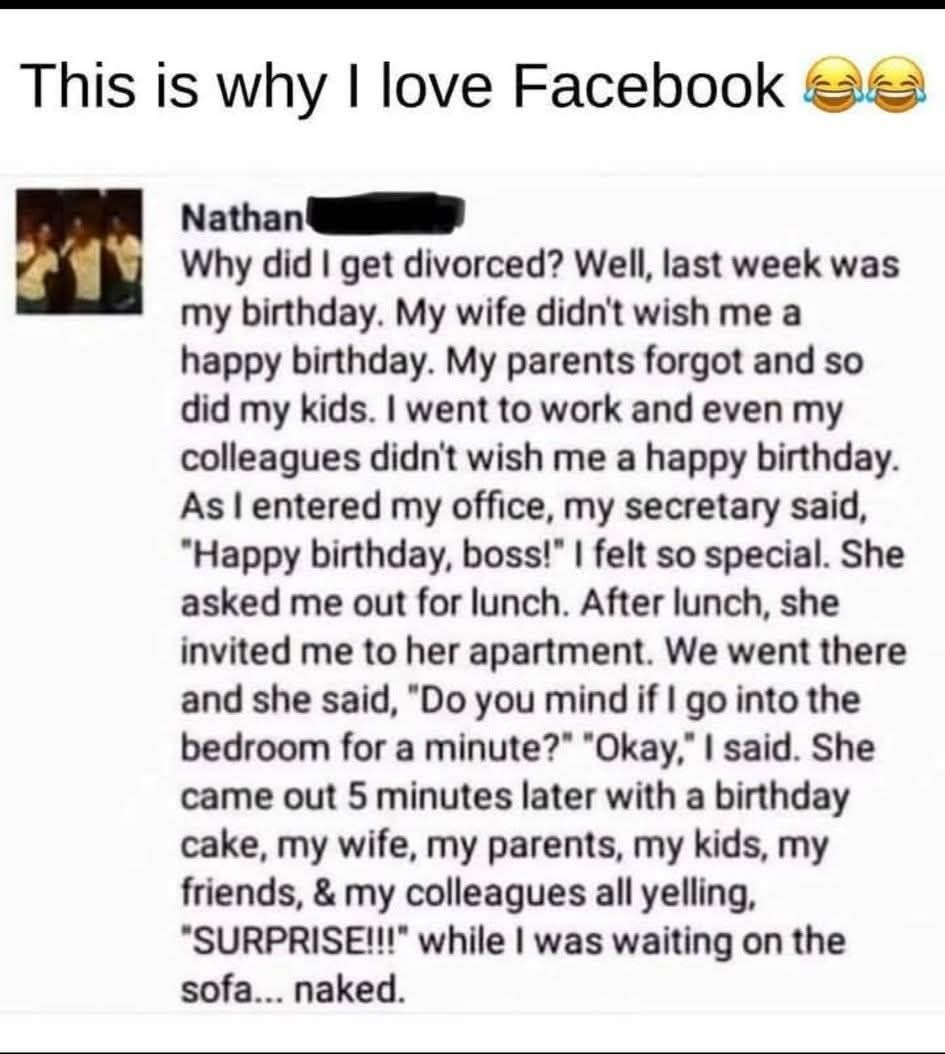945x1054 pixels.
Task: Open Nathan's profile picture thumbnail
Action: click(x=79, y=250)
